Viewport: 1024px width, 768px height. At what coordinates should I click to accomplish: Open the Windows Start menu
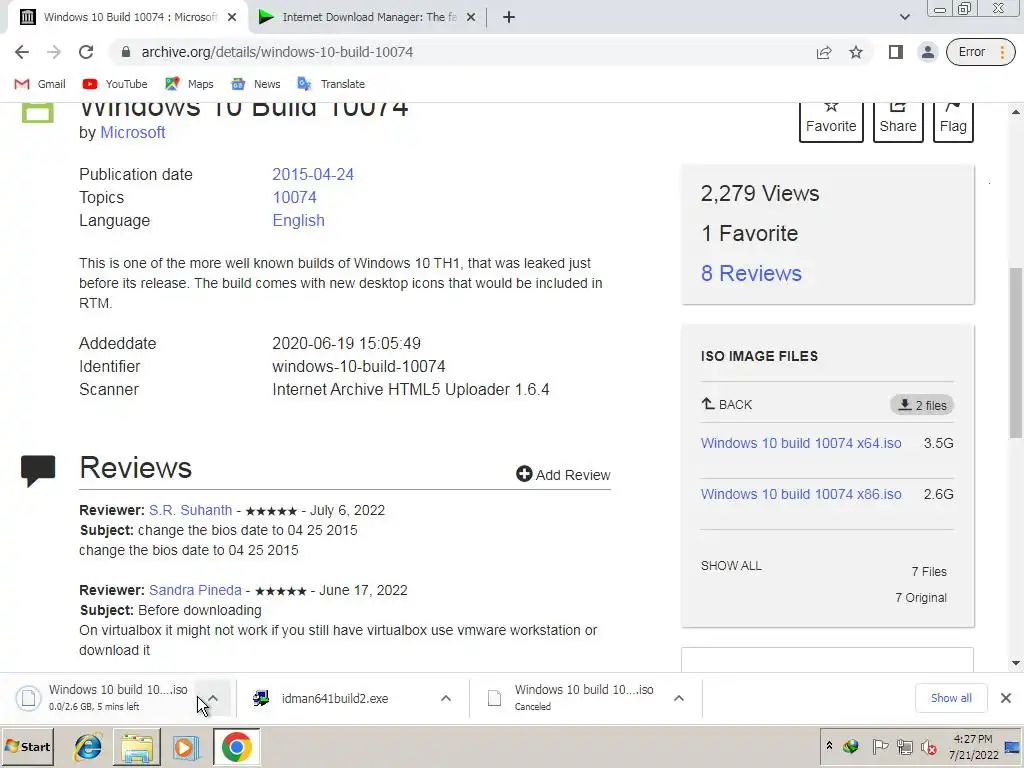click(x=27, y=746)
